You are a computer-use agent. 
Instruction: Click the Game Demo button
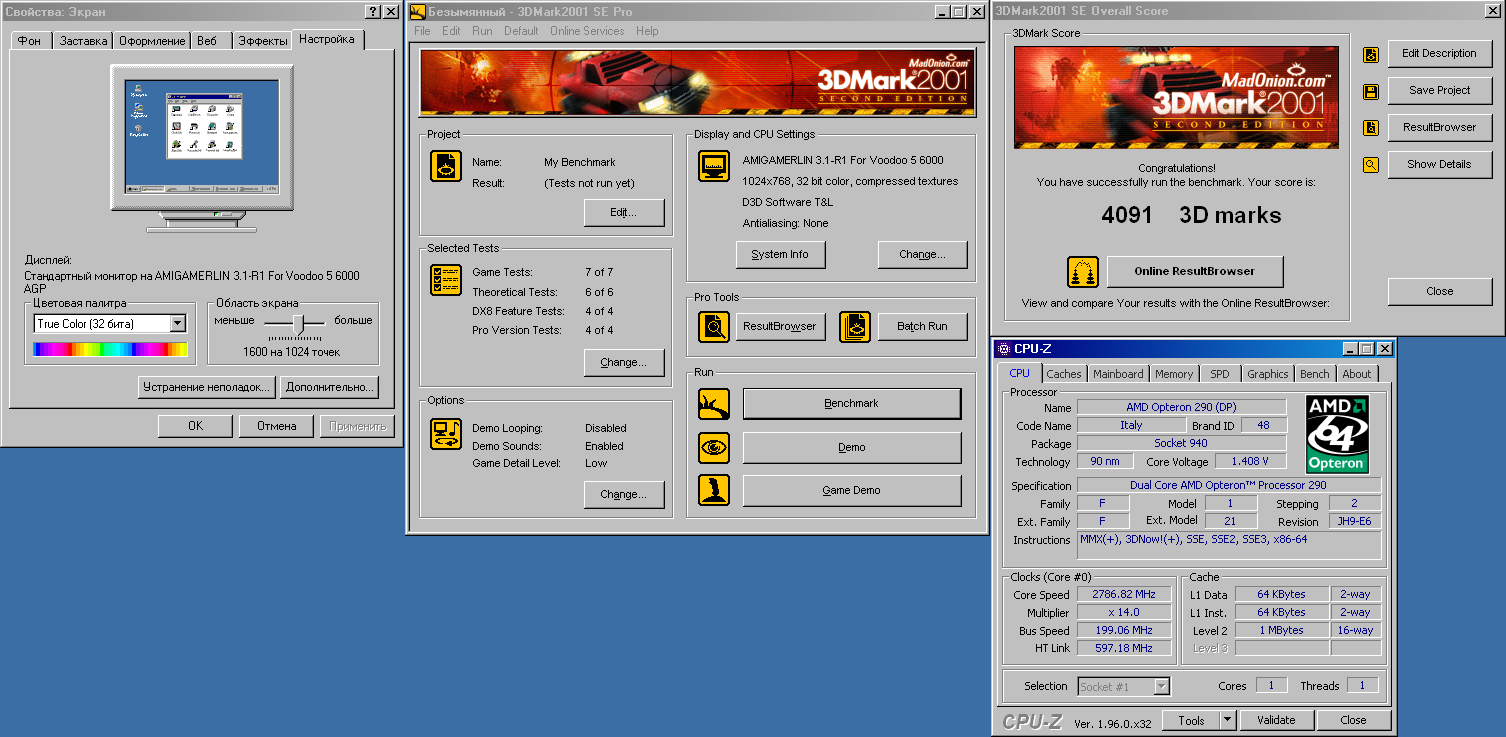852,490
